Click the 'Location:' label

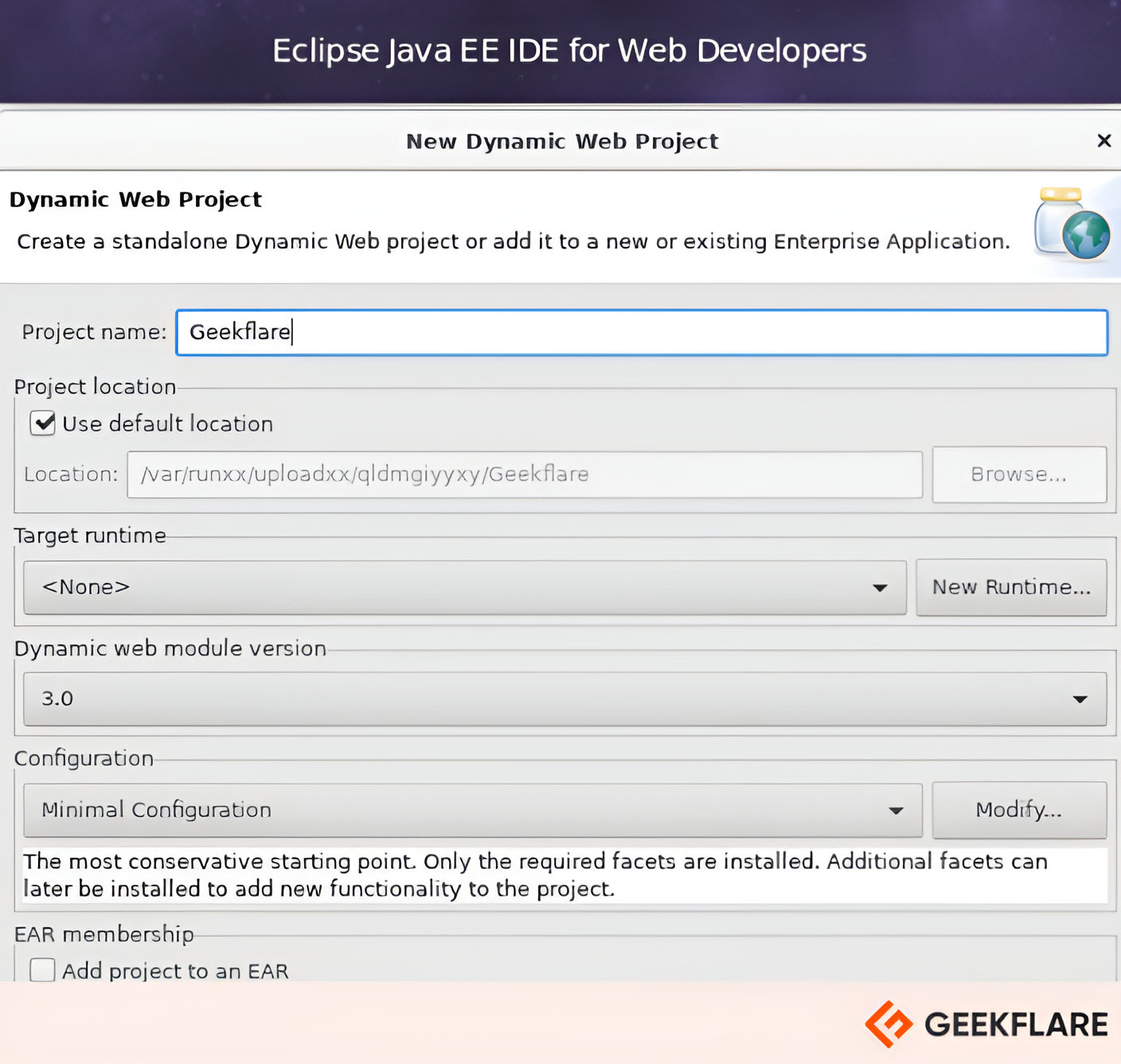click(71, 475)
